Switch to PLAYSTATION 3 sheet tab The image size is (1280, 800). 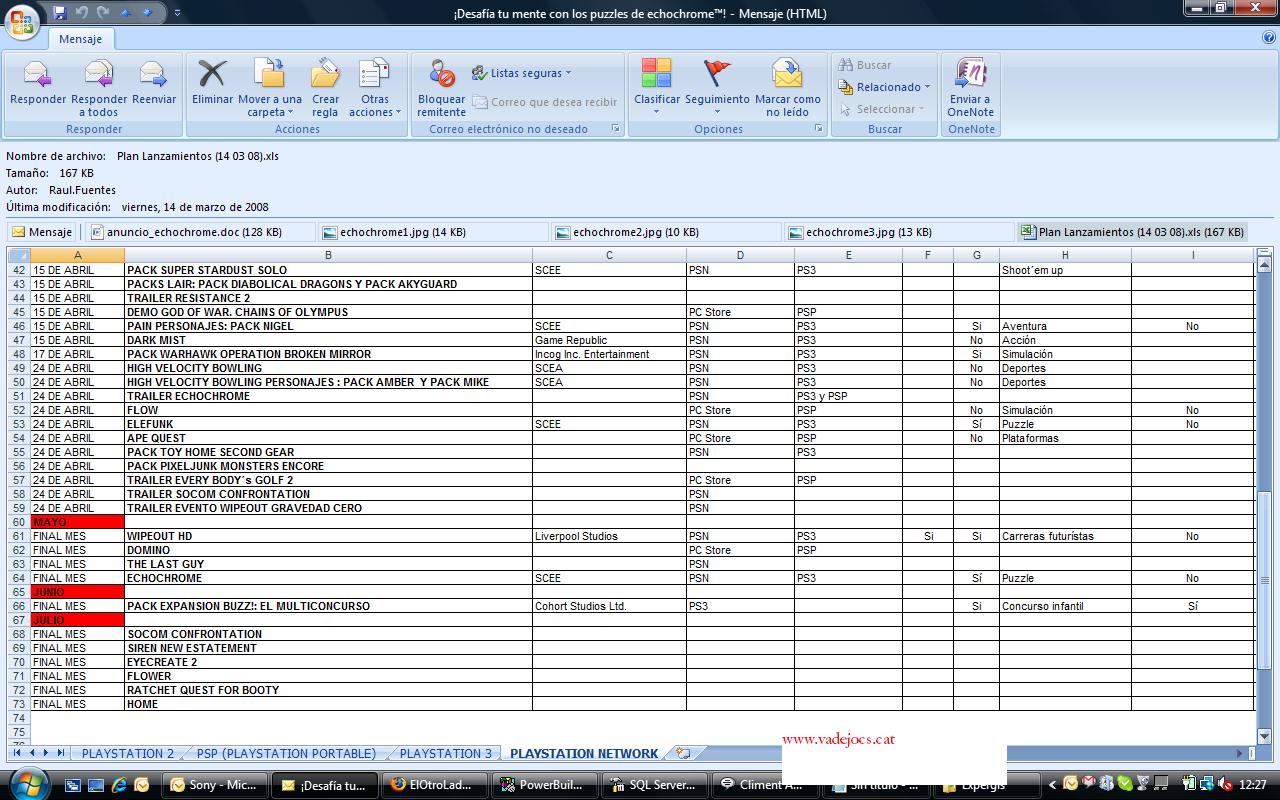coord(445,753)
